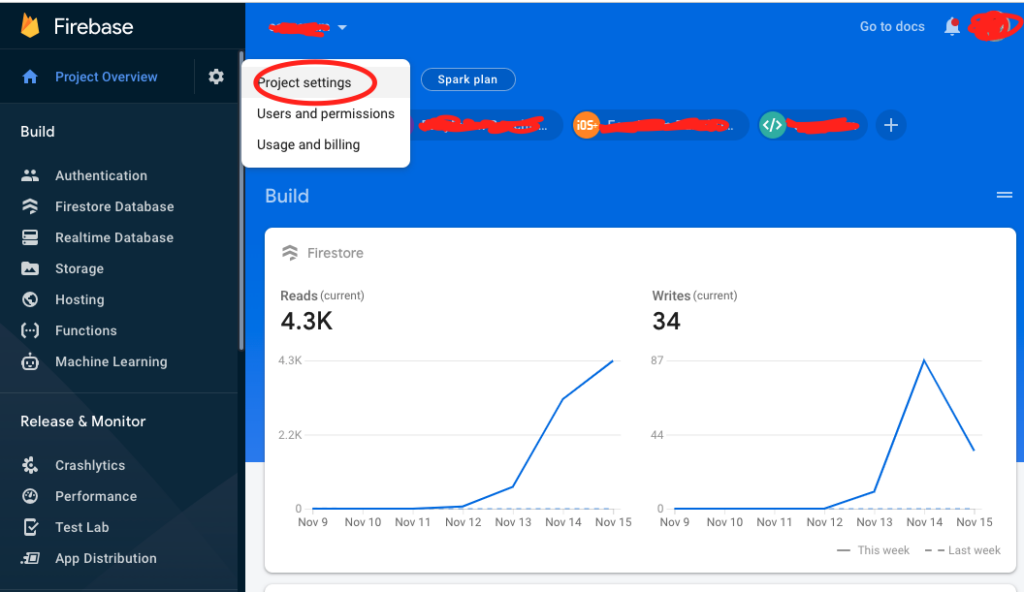Image resolution: width=1024 pixels, height=592 pixels.
Task: Open the project settings gear menu
Action: (215, 76)
